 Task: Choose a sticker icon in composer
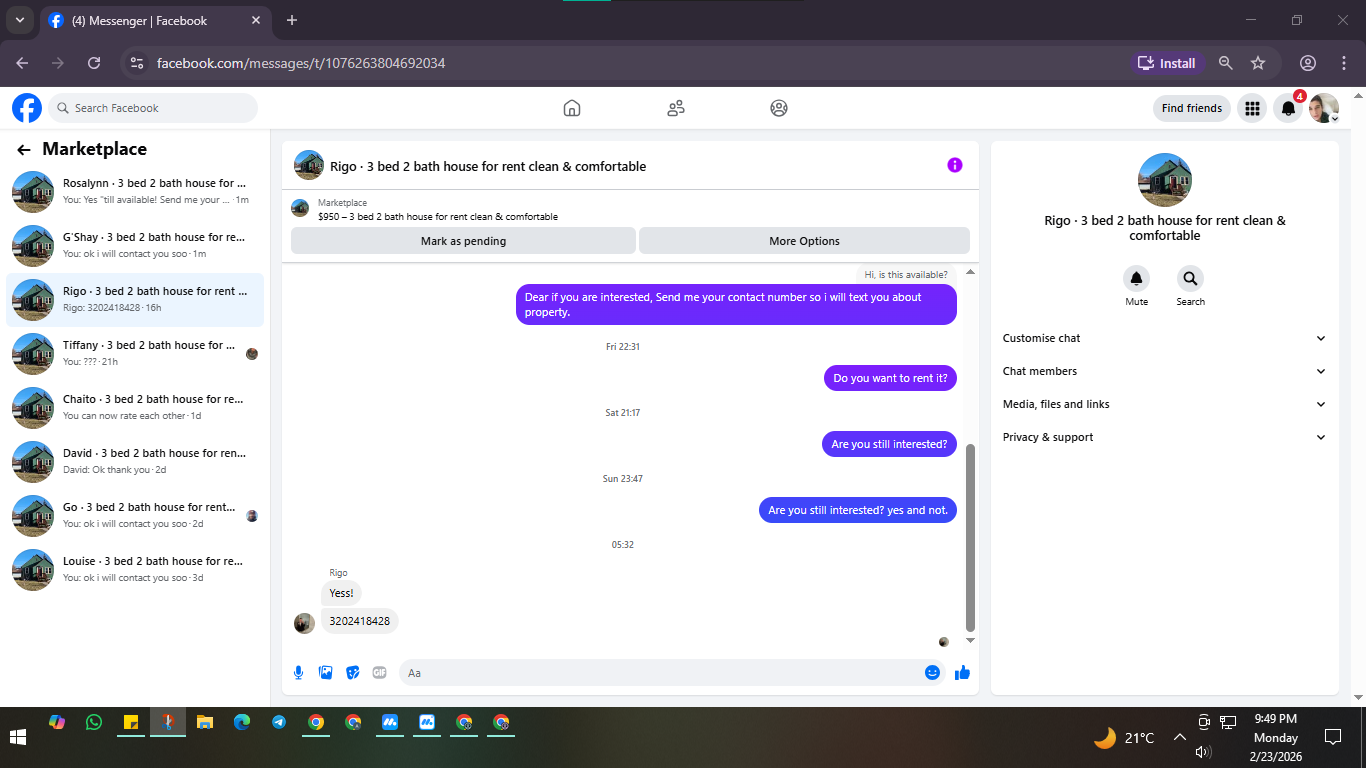(x=352, y=673)
